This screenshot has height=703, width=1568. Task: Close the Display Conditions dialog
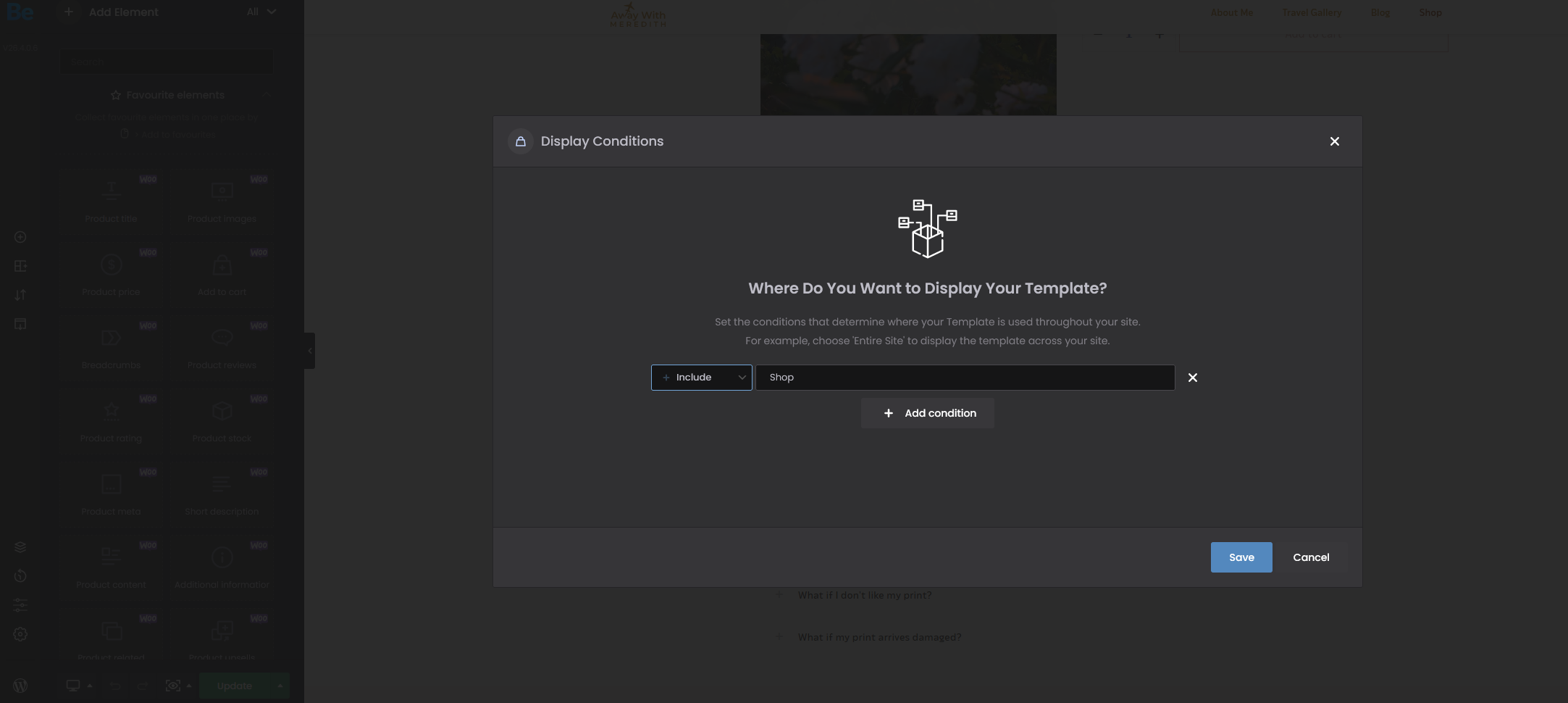tap(1334, 141)
